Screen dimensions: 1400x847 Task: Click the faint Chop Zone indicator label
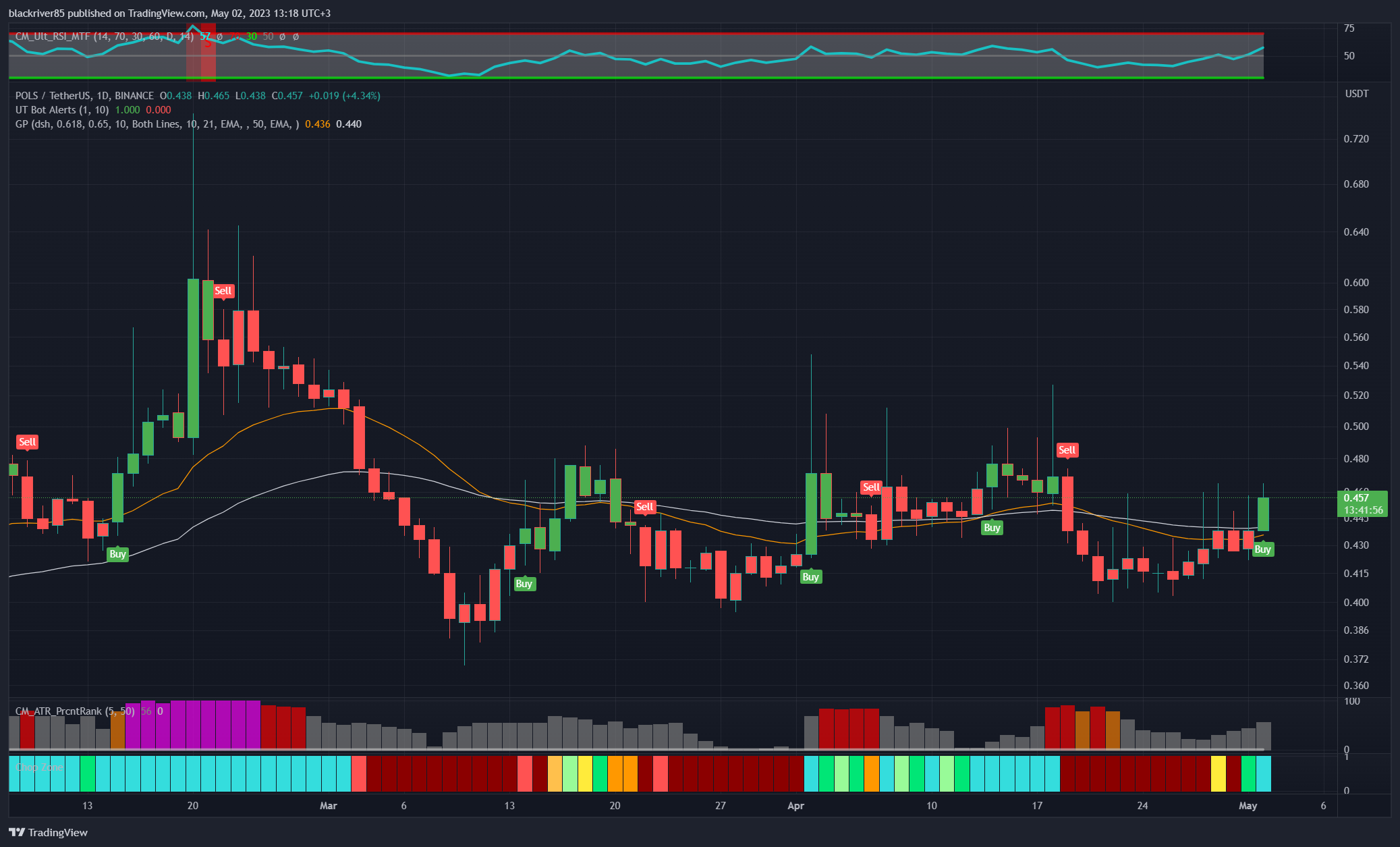[39, 767]
